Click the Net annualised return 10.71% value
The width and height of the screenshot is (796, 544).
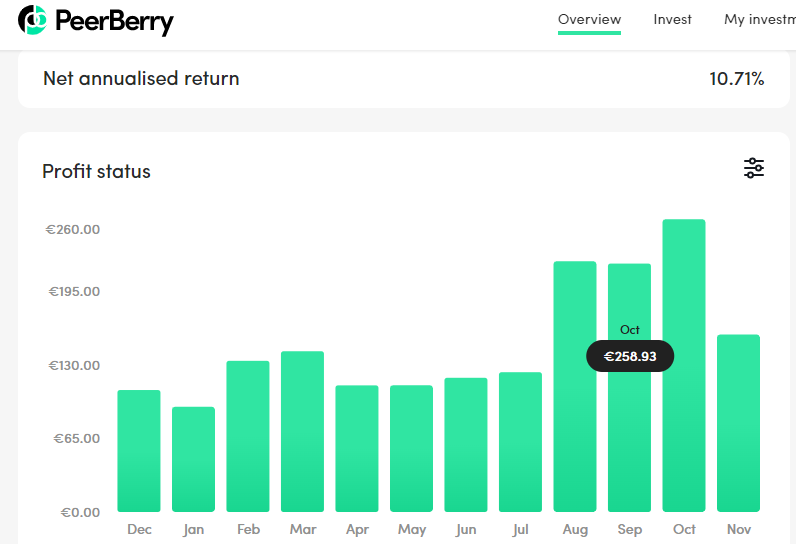737,79
